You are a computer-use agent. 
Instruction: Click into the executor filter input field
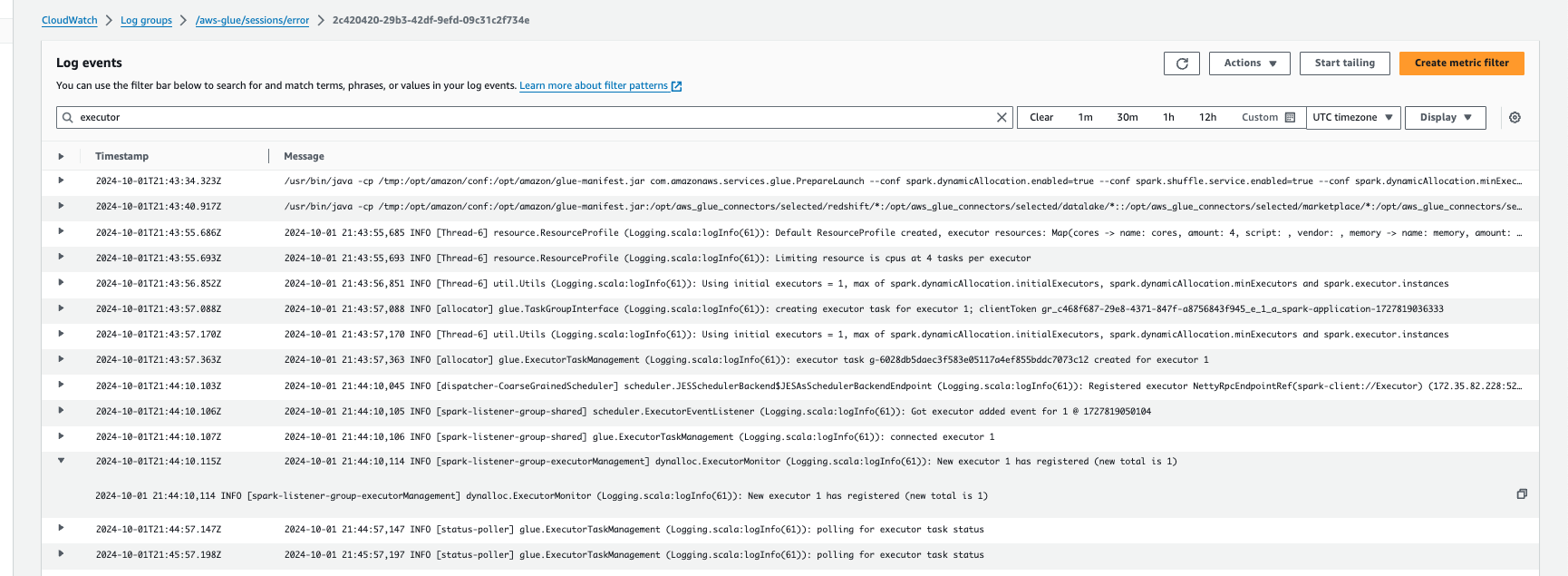tap(535, 118)
